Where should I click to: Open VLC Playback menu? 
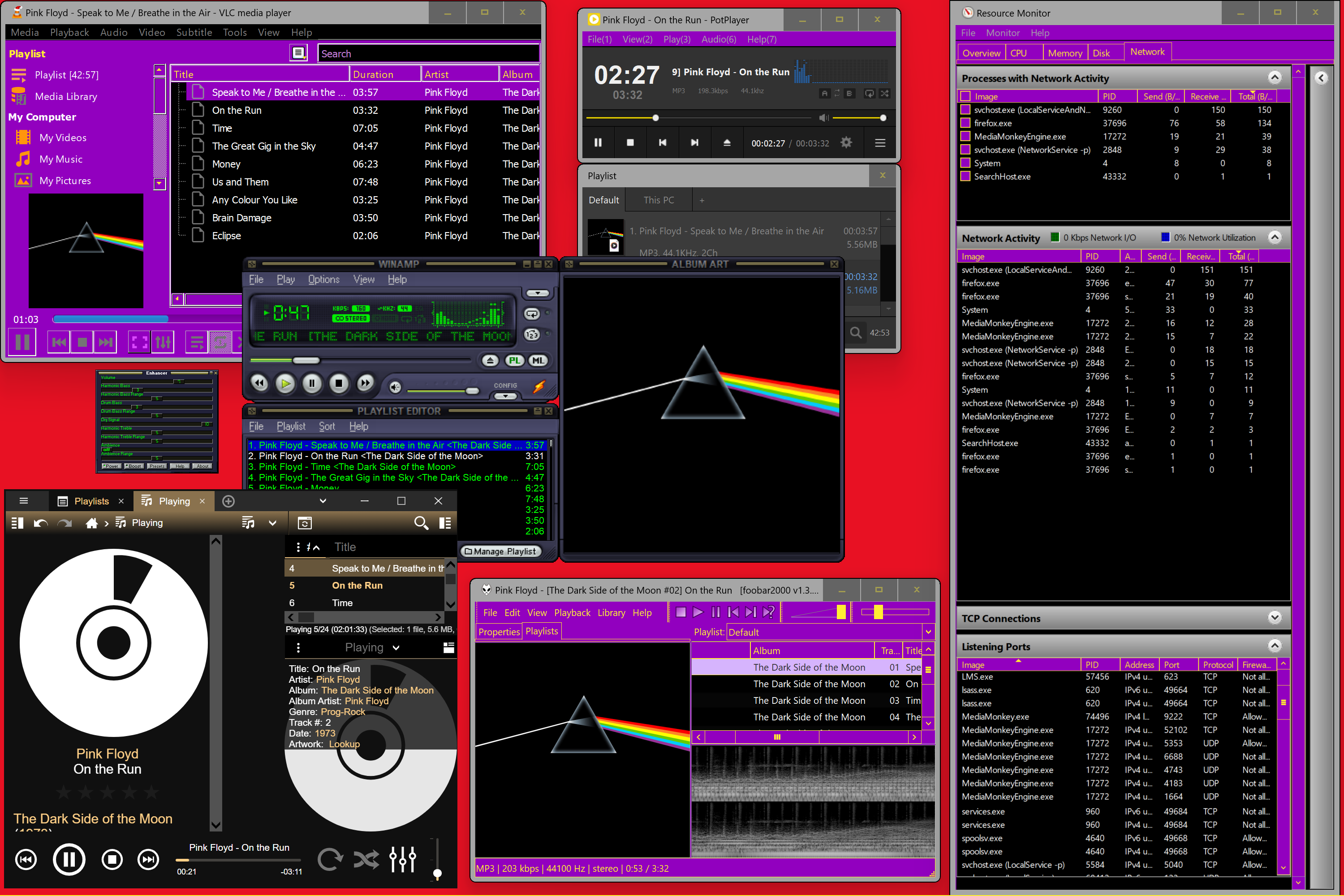click(69, 33)
